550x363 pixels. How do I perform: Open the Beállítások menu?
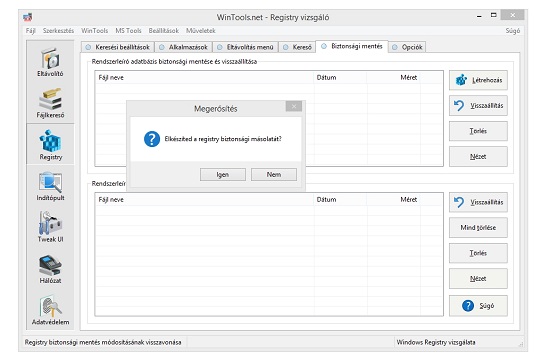pos(163,31)
